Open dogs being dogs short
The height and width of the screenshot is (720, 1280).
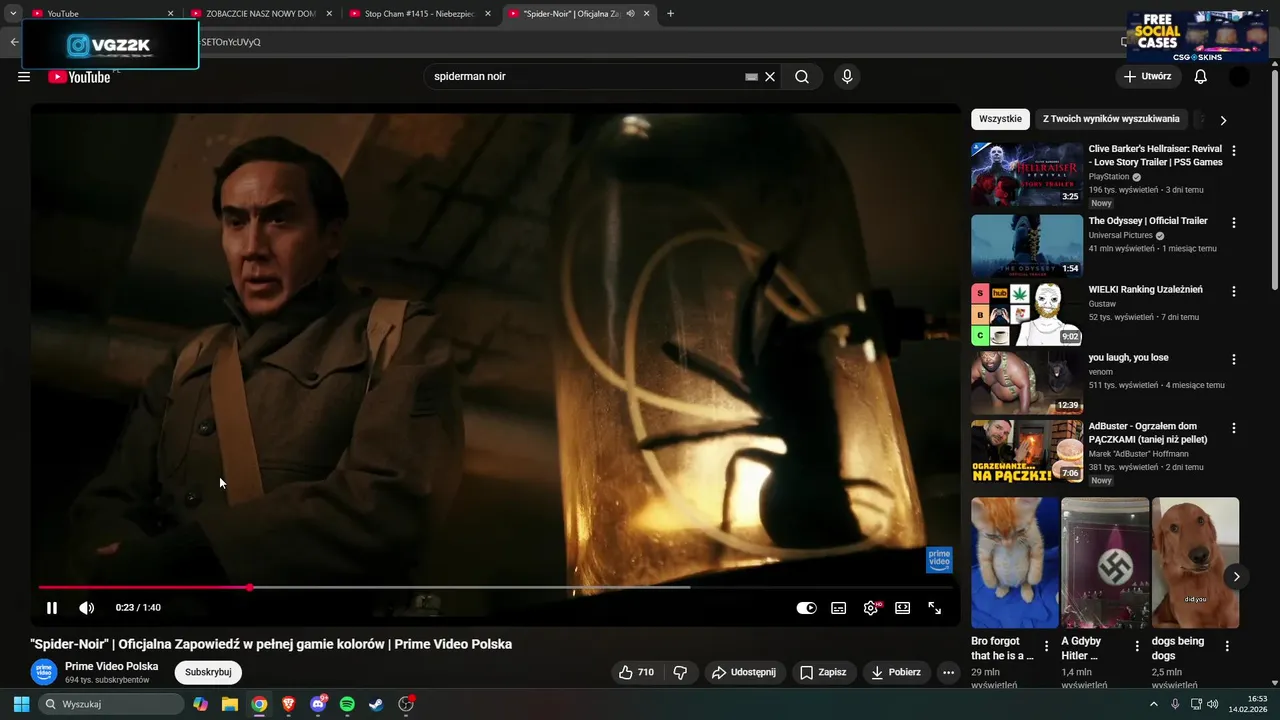[1195, 563]
